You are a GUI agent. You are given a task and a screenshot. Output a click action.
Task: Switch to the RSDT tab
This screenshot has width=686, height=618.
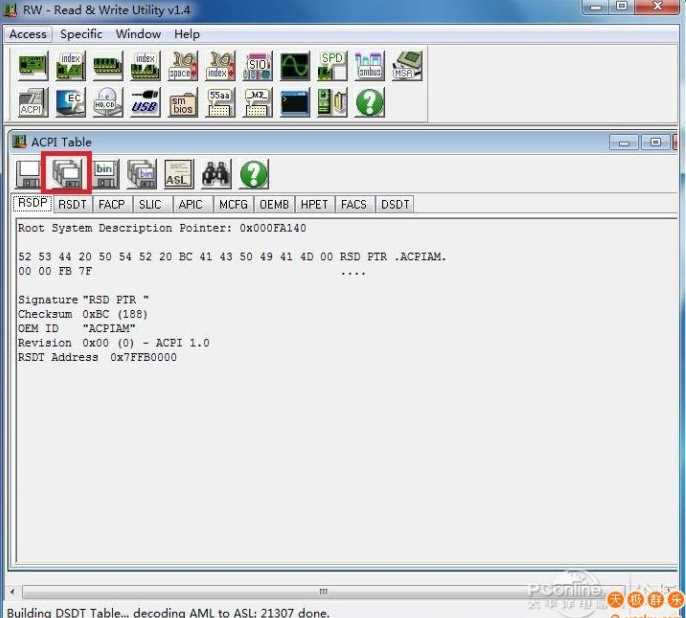tap(73, 205)
